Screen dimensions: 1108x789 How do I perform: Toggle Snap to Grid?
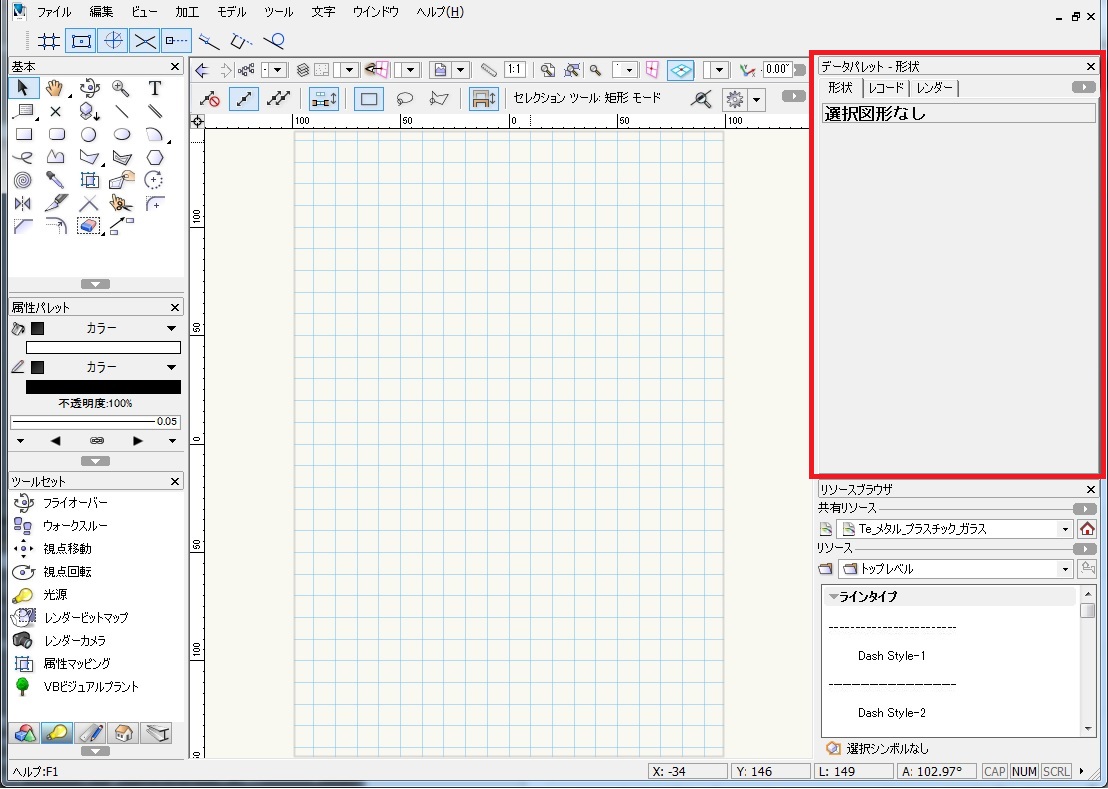pos(48,42)
